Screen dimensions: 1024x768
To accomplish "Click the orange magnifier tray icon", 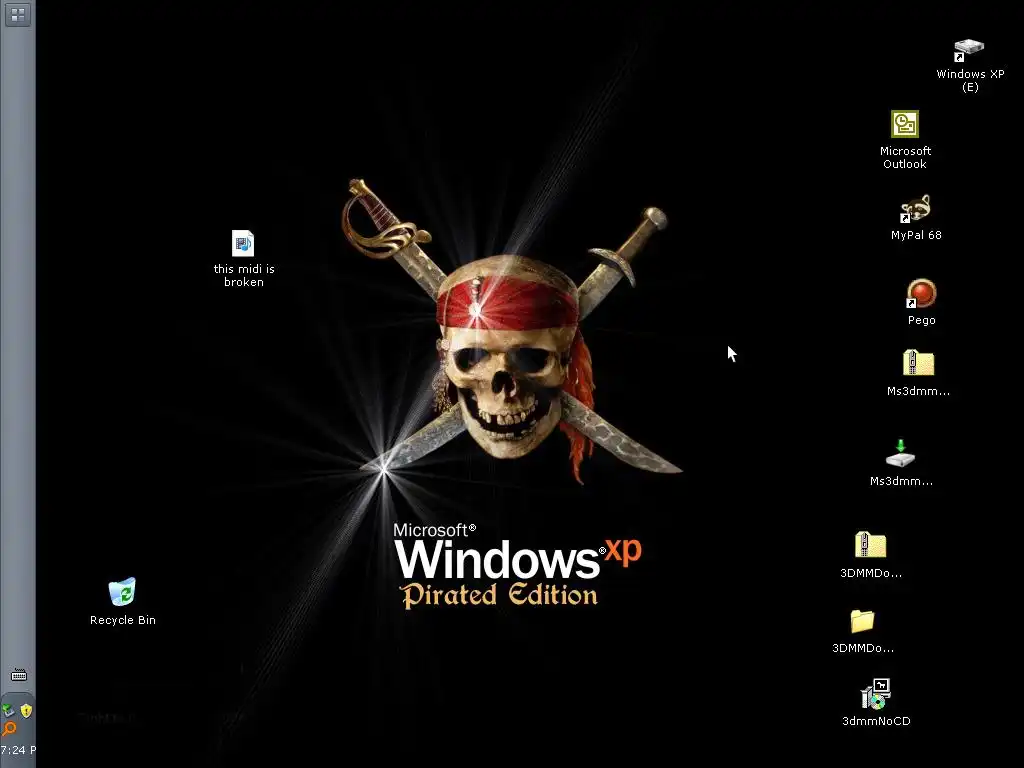I will (x=8, y=728).
